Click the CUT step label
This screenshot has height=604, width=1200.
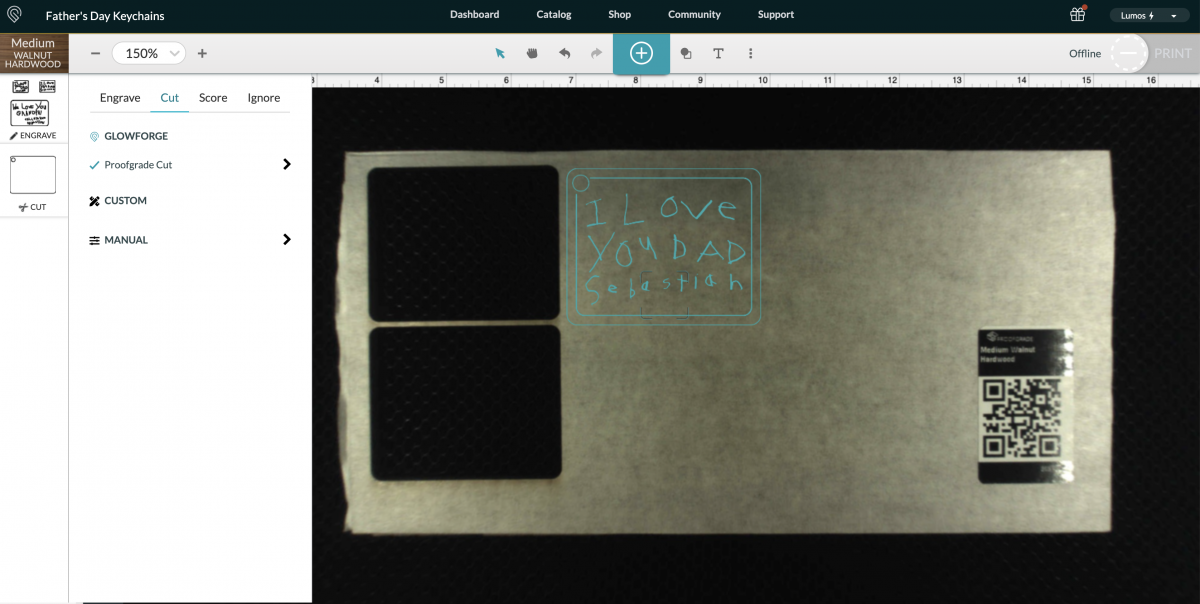tap(32, 207)
